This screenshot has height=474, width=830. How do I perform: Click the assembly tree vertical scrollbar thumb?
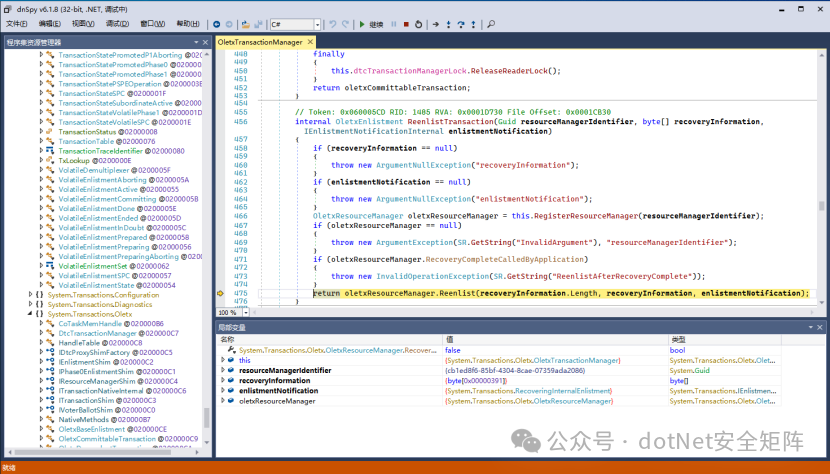click(x=206, y=417)
